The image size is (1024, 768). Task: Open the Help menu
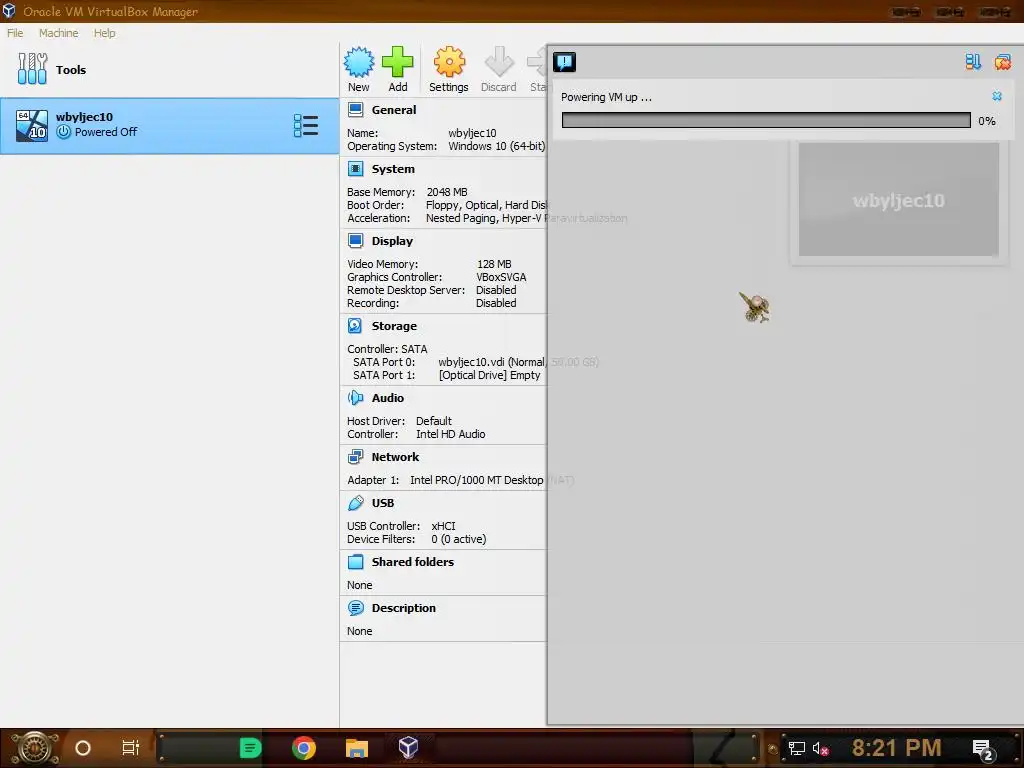click(104, 33)
